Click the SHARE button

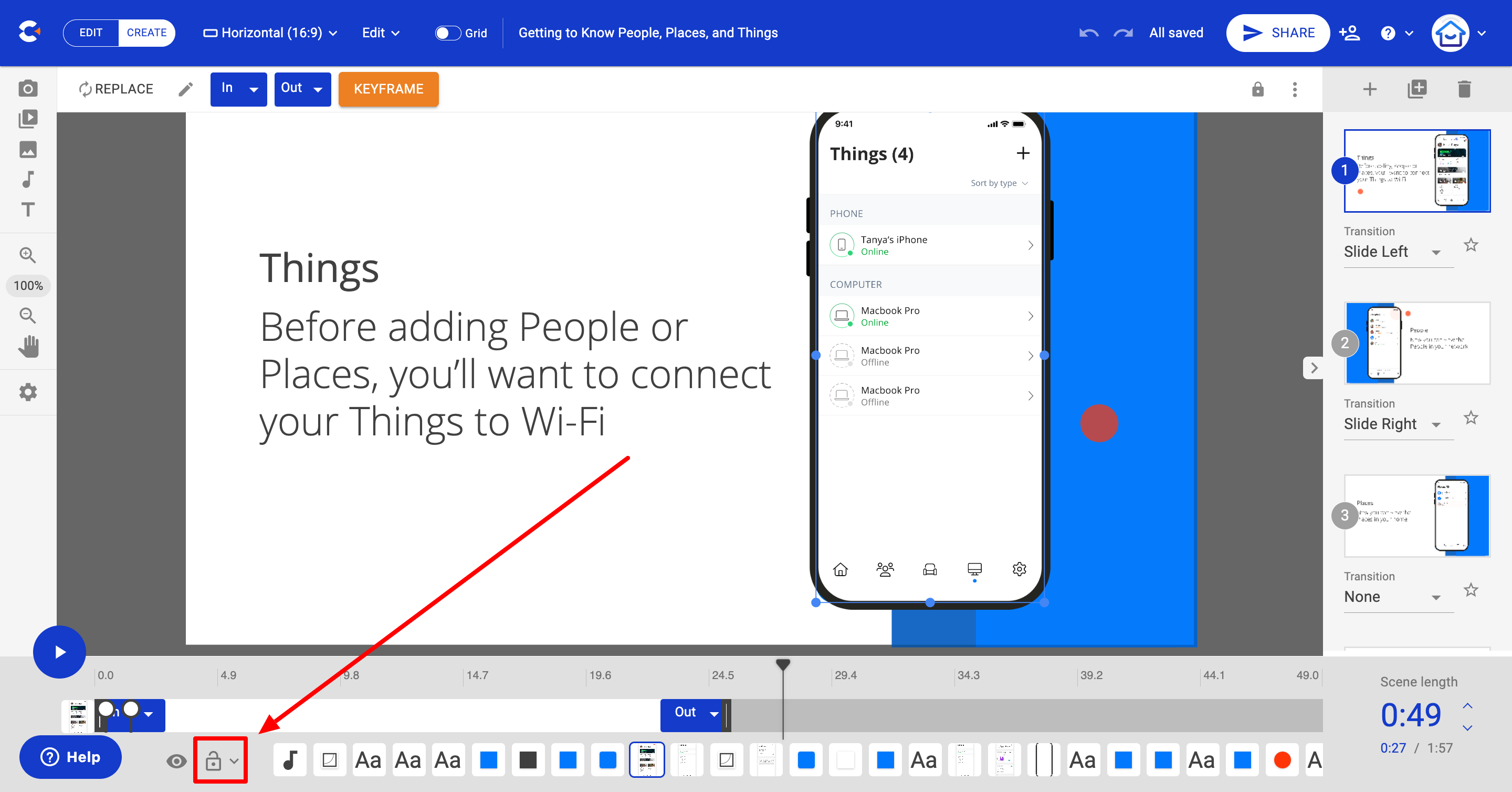click(1278, 33)
